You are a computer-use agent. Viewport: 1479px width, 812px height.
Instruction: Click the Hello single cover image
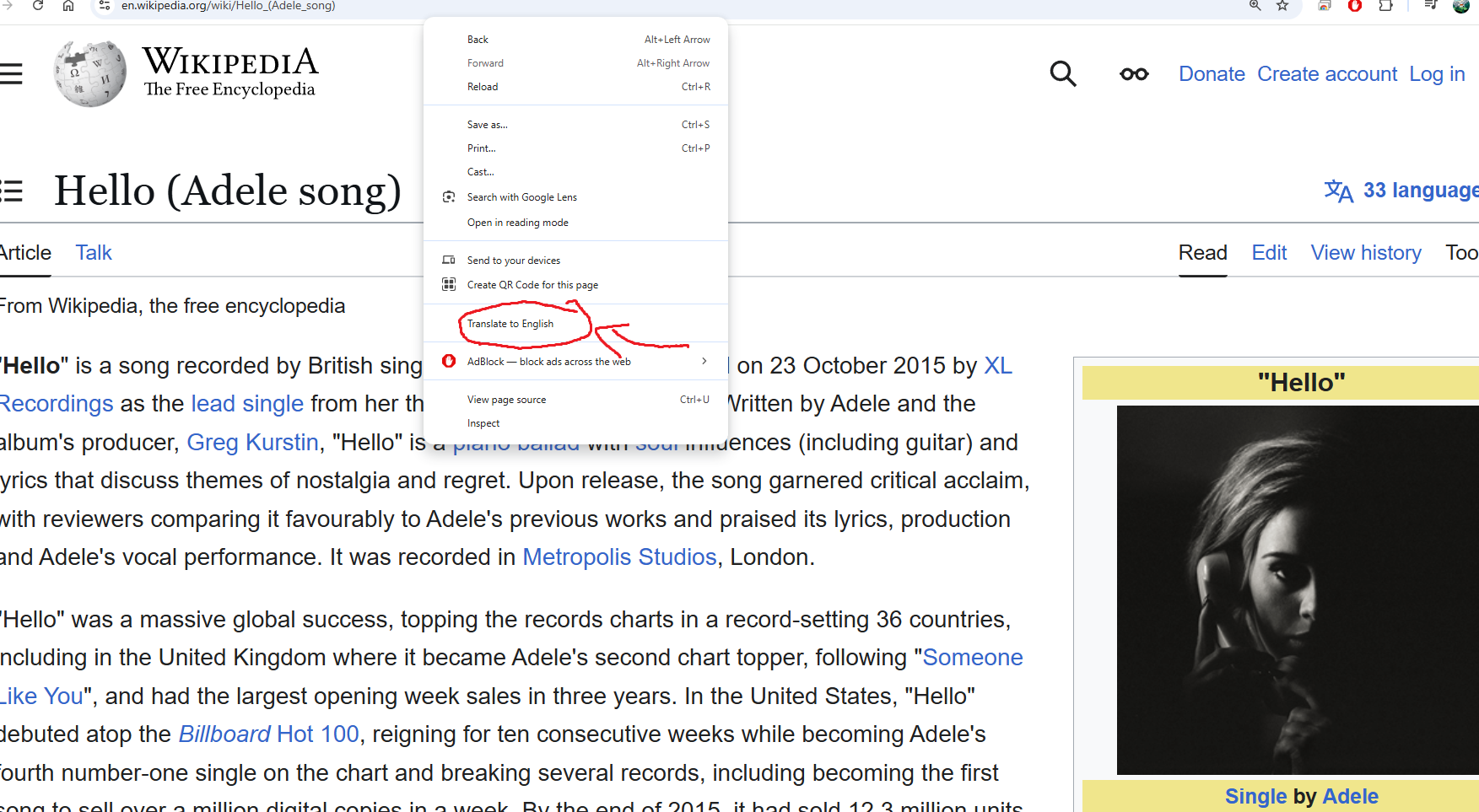point(1297,589)
